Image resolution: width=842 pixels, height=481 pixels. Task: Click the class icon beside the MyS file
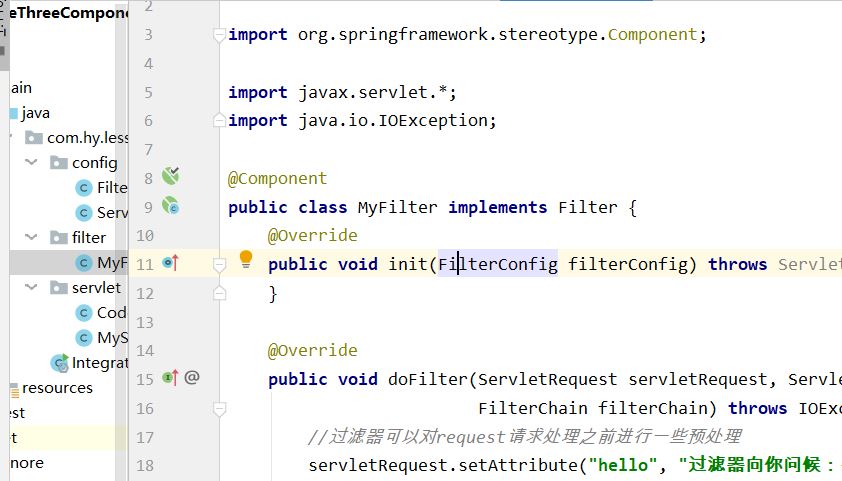pos(83,338)
